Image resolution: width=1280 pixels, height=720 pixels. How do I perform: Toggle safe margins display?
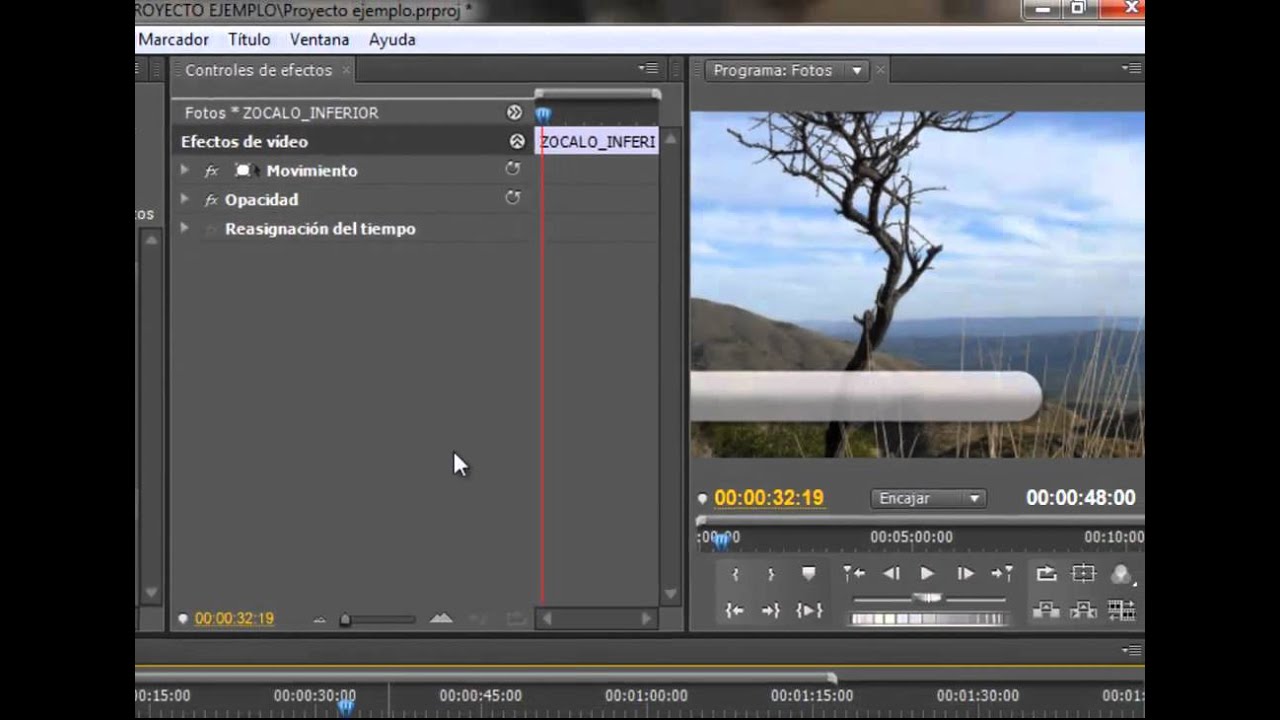[x=1084, y=574]
